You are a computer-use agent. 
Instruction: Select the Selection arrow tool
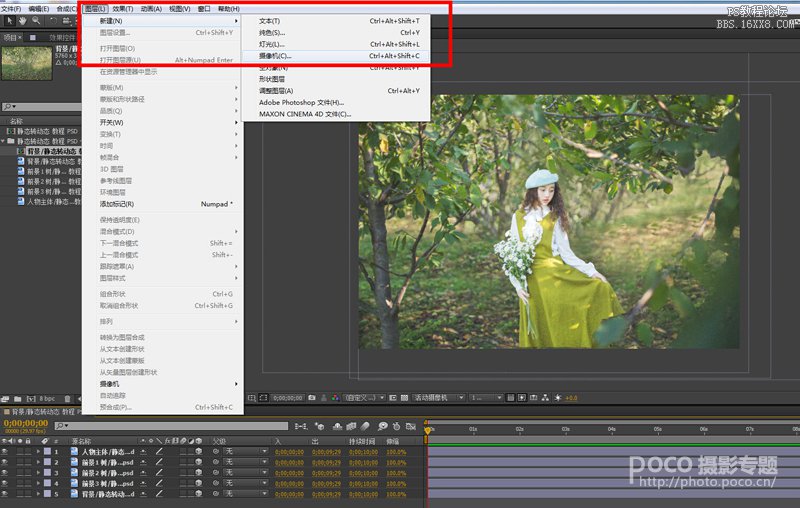[x=10, y=20]
